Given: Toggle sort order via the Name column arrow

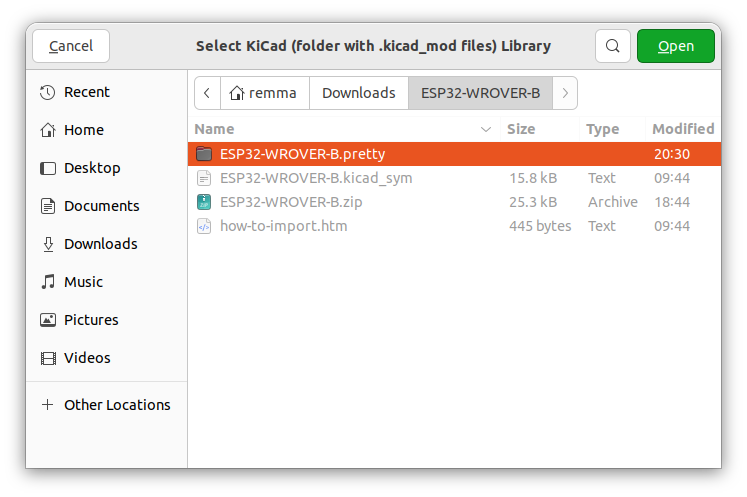Looking at the screenshot, I should tap(485, 129).
